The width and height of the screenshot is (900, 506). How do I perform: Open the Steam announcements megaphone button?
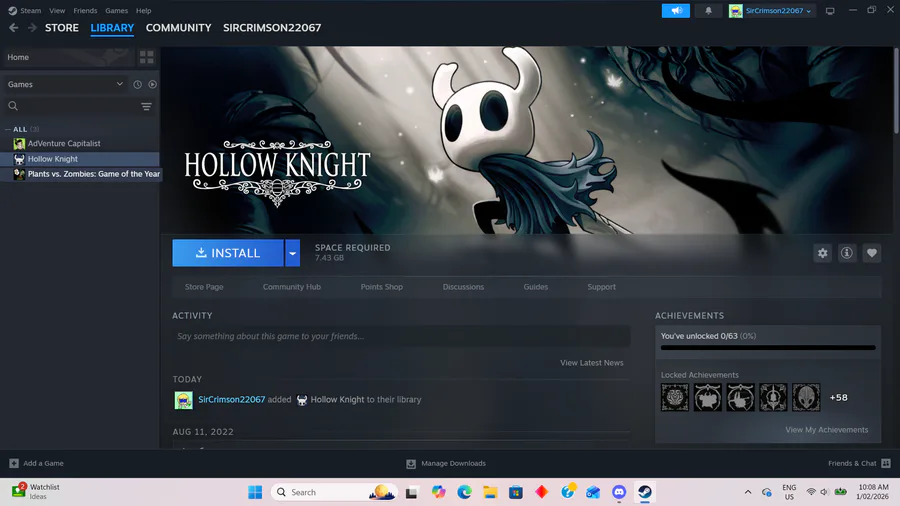coord(676,10)
